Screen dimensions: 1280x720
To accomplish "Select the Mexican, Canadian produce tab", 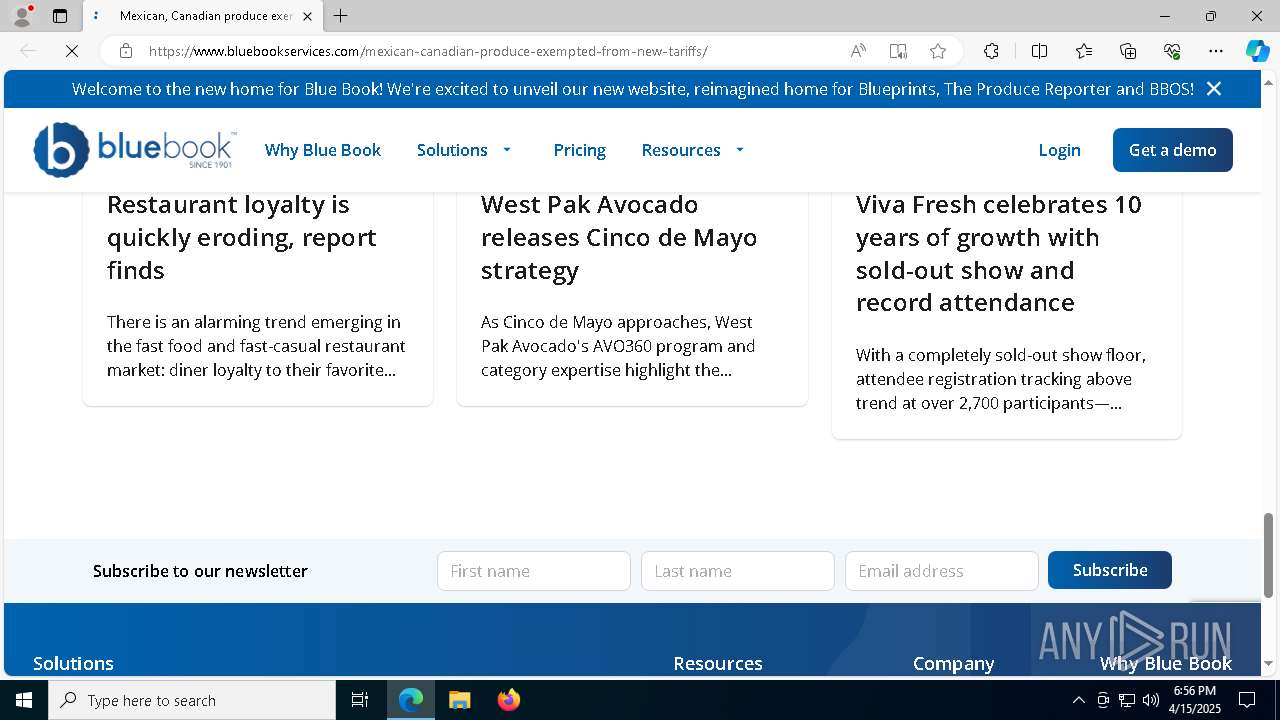I will tap(203, 16).
